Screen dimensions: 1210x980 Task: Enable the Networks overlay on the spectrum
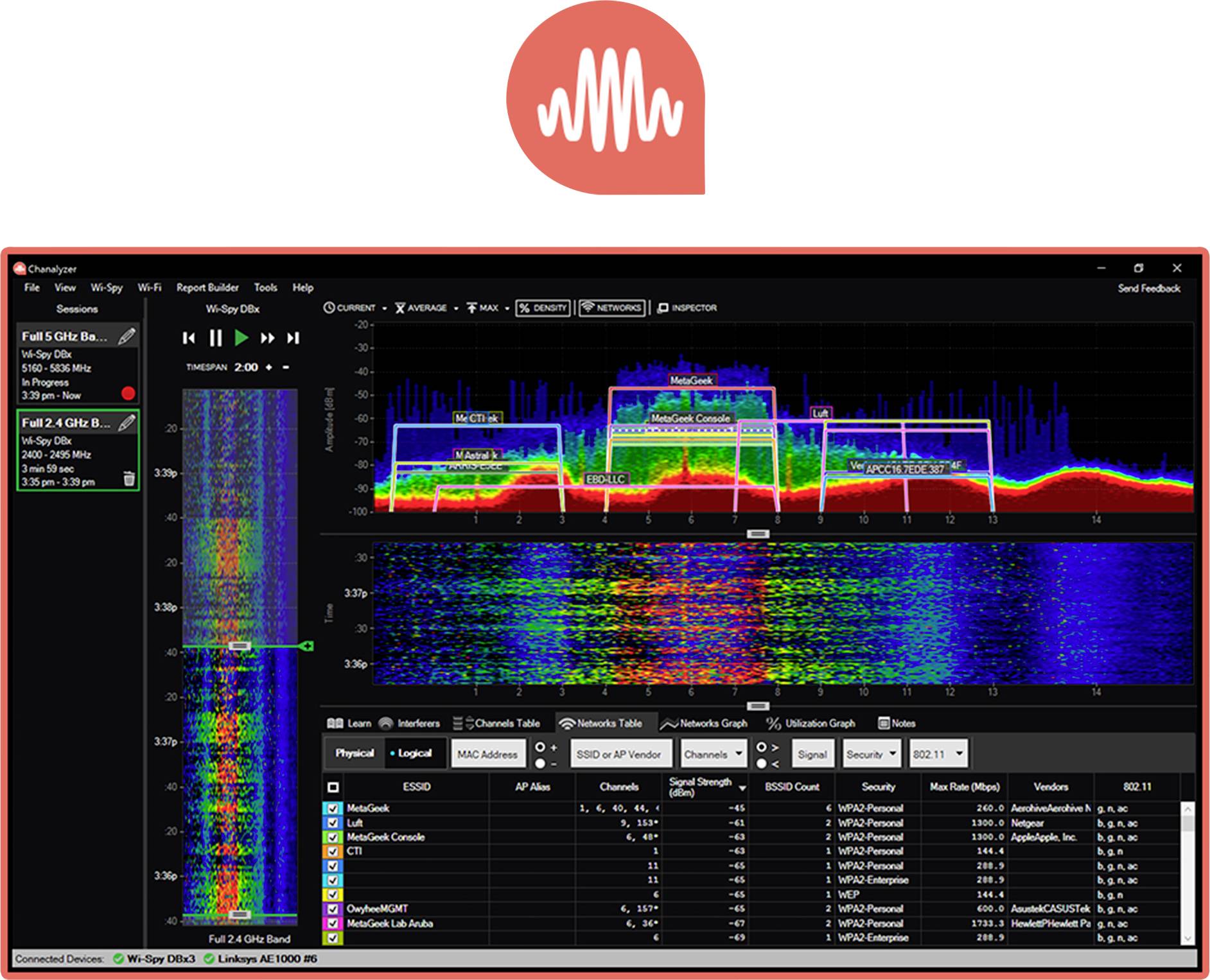click(x=611, y=308)
